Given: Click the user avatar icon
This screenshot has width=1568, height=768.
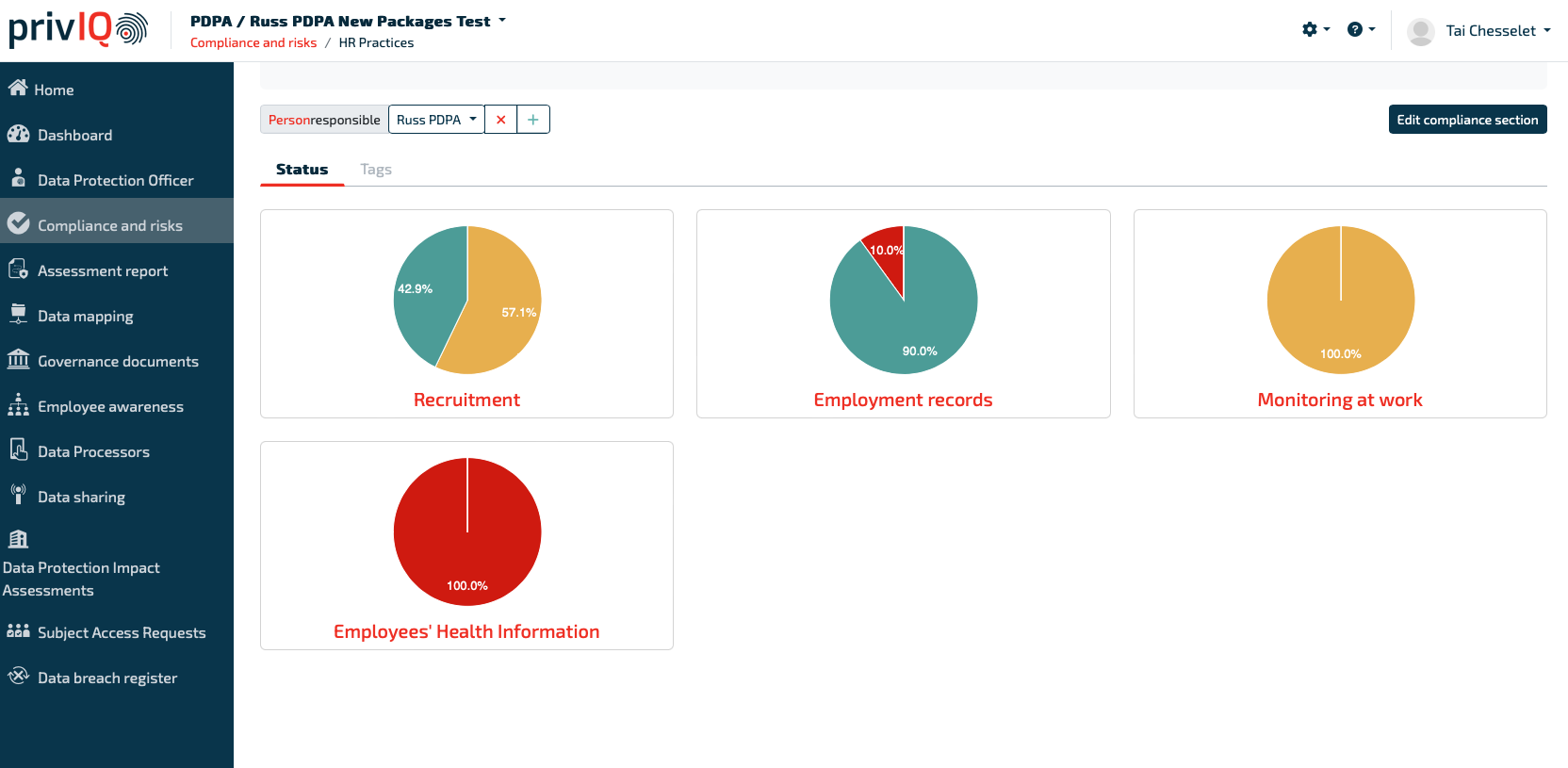Looking at the screenshot, I should [1420, 31].
